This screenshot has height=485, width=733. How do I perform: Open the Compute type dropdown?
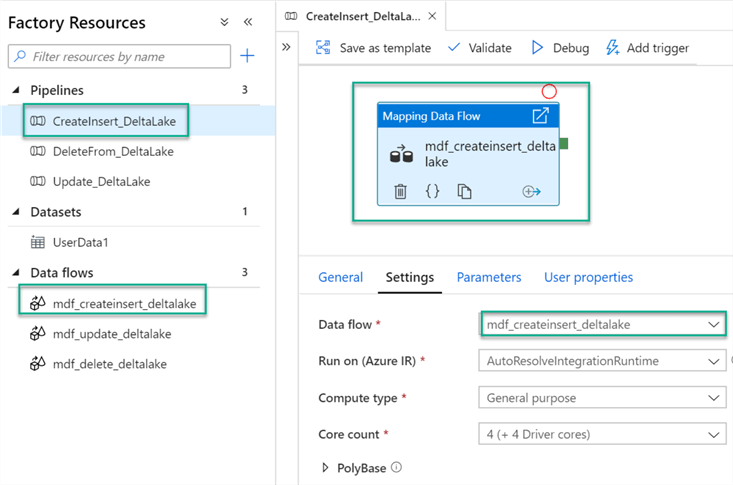pyautogui.click(x=602, y=398)
